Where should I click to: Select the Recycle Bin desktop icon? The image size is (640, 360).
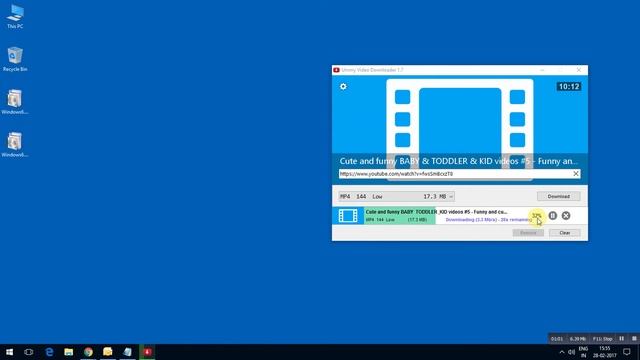pos(15,60)
